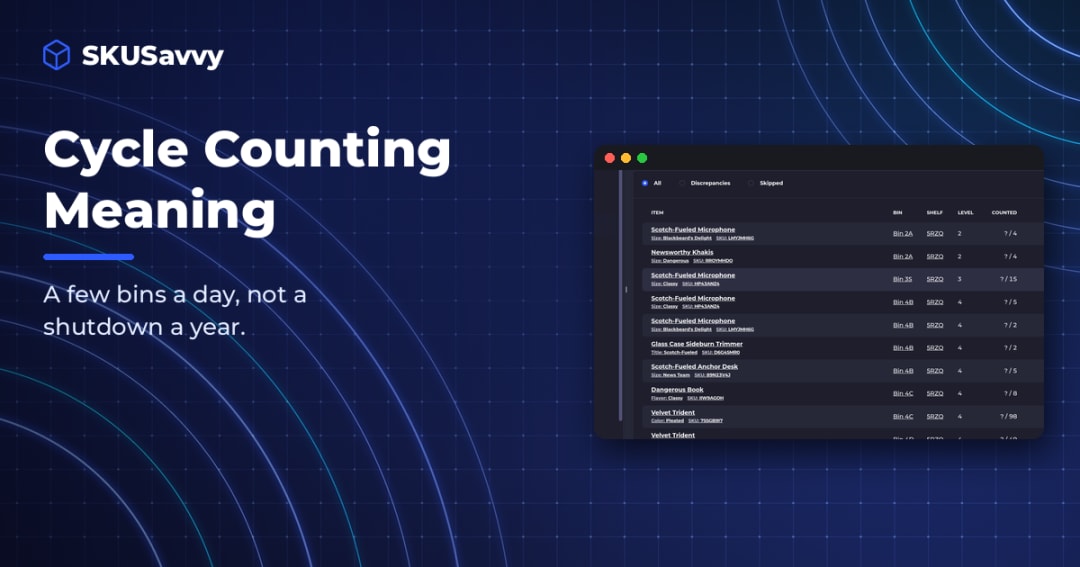Click the yellow minimize window dot

[x=625, y=158]
